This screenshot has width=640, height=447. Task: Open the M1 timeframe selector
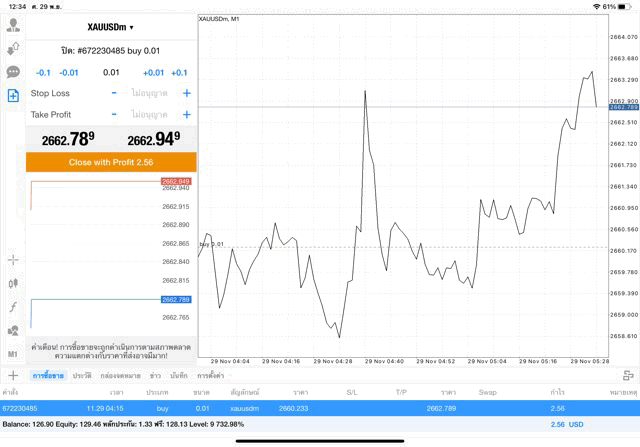pyautogui.click(x=13, y=353)
